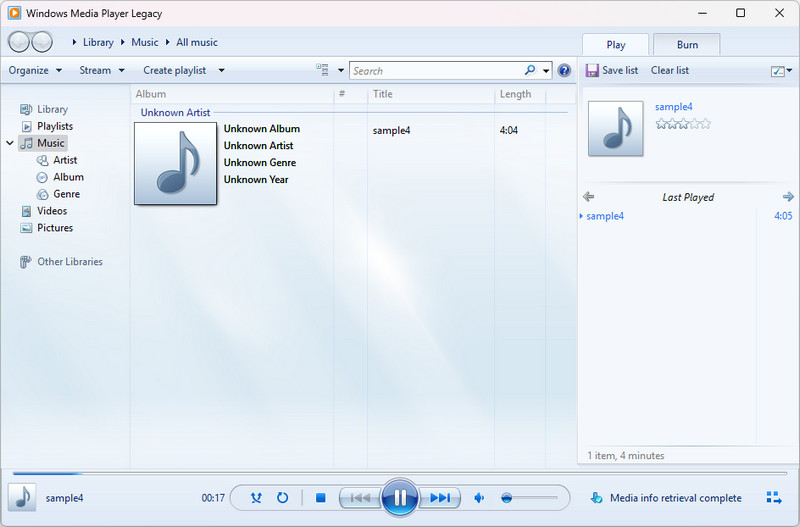Click the Back navigation arrow button

point(19,42)
